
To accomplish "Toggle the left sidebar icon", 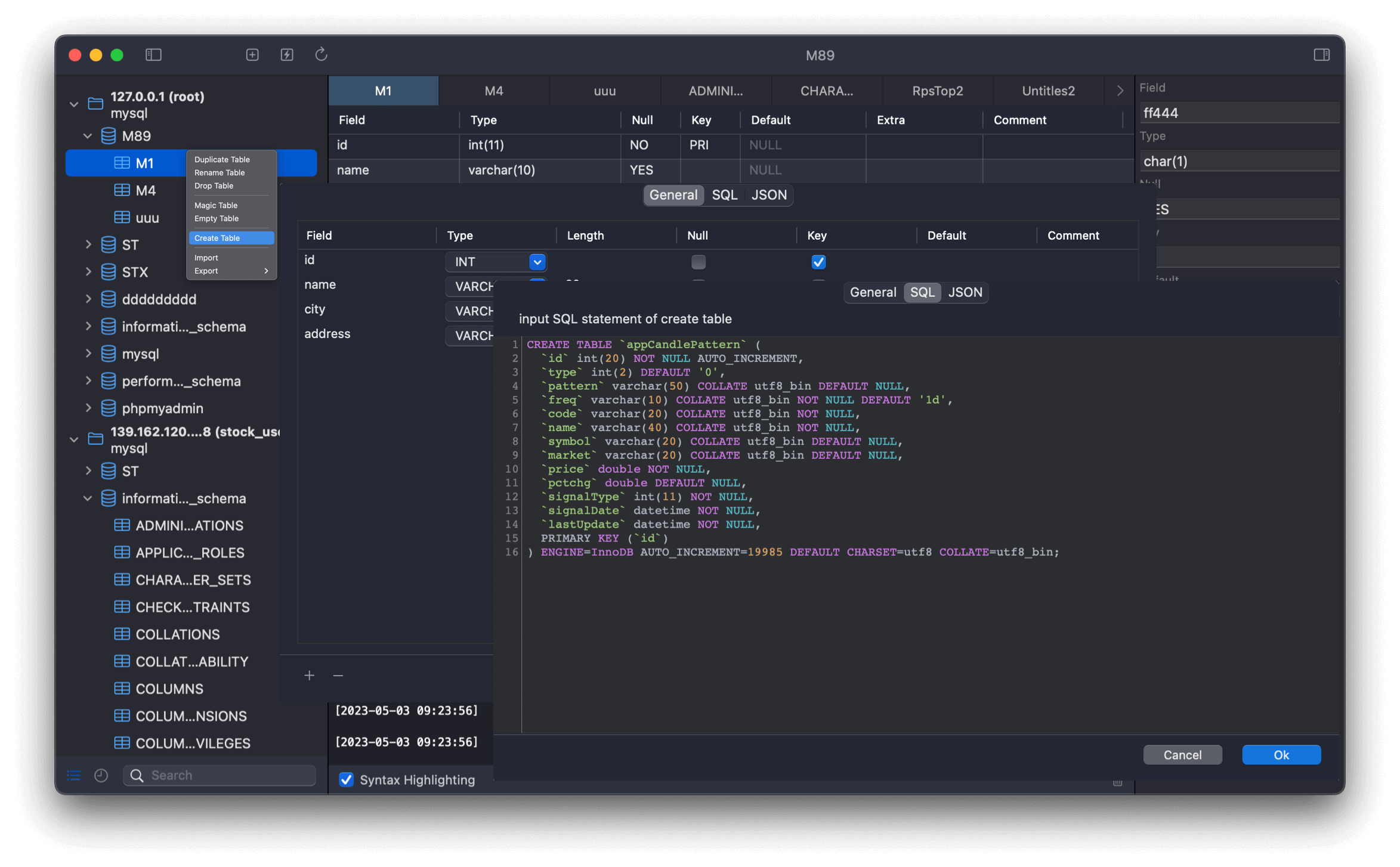I will (x=153, y=55).
